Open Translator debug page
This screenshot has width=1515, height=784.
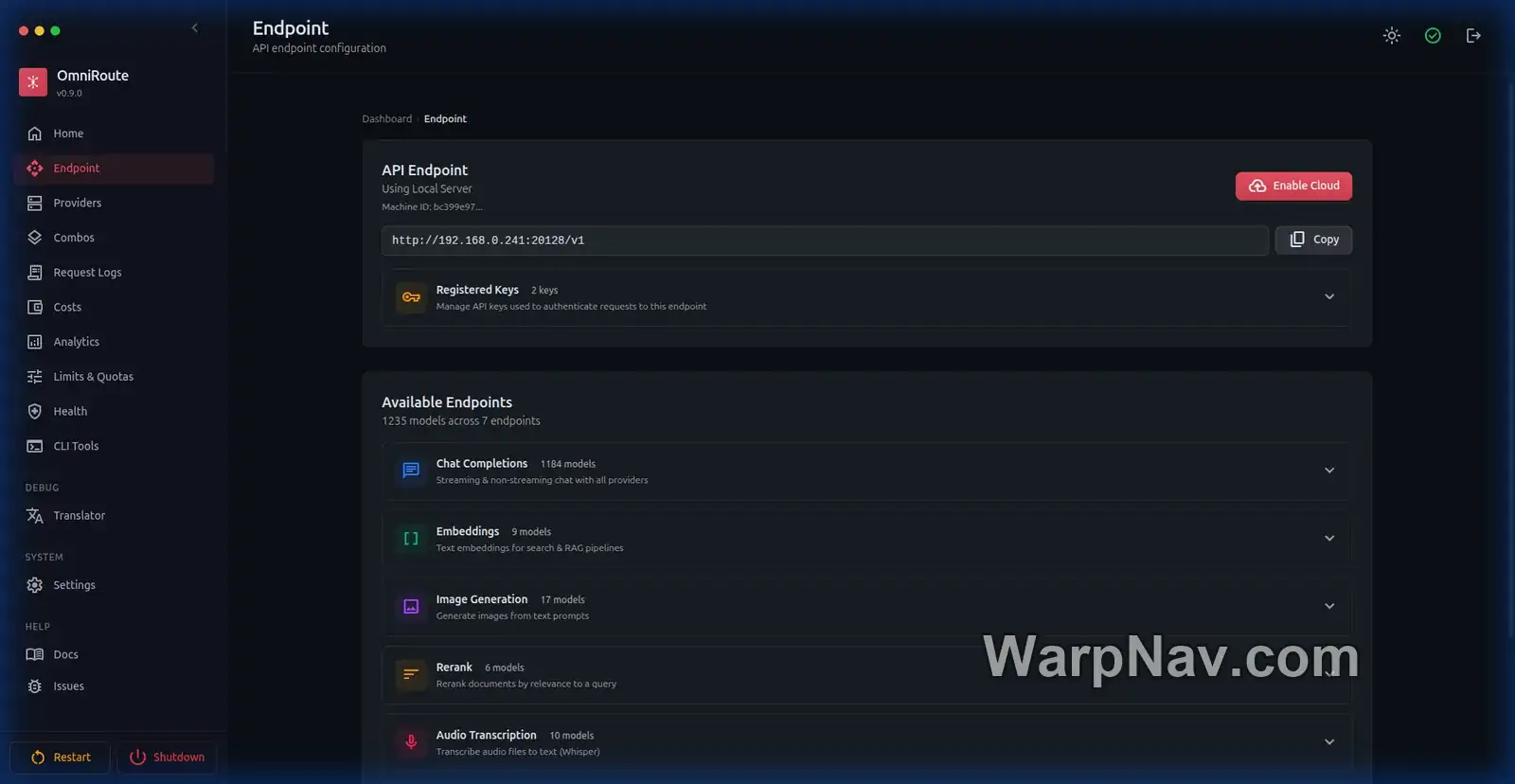[114, 516]
